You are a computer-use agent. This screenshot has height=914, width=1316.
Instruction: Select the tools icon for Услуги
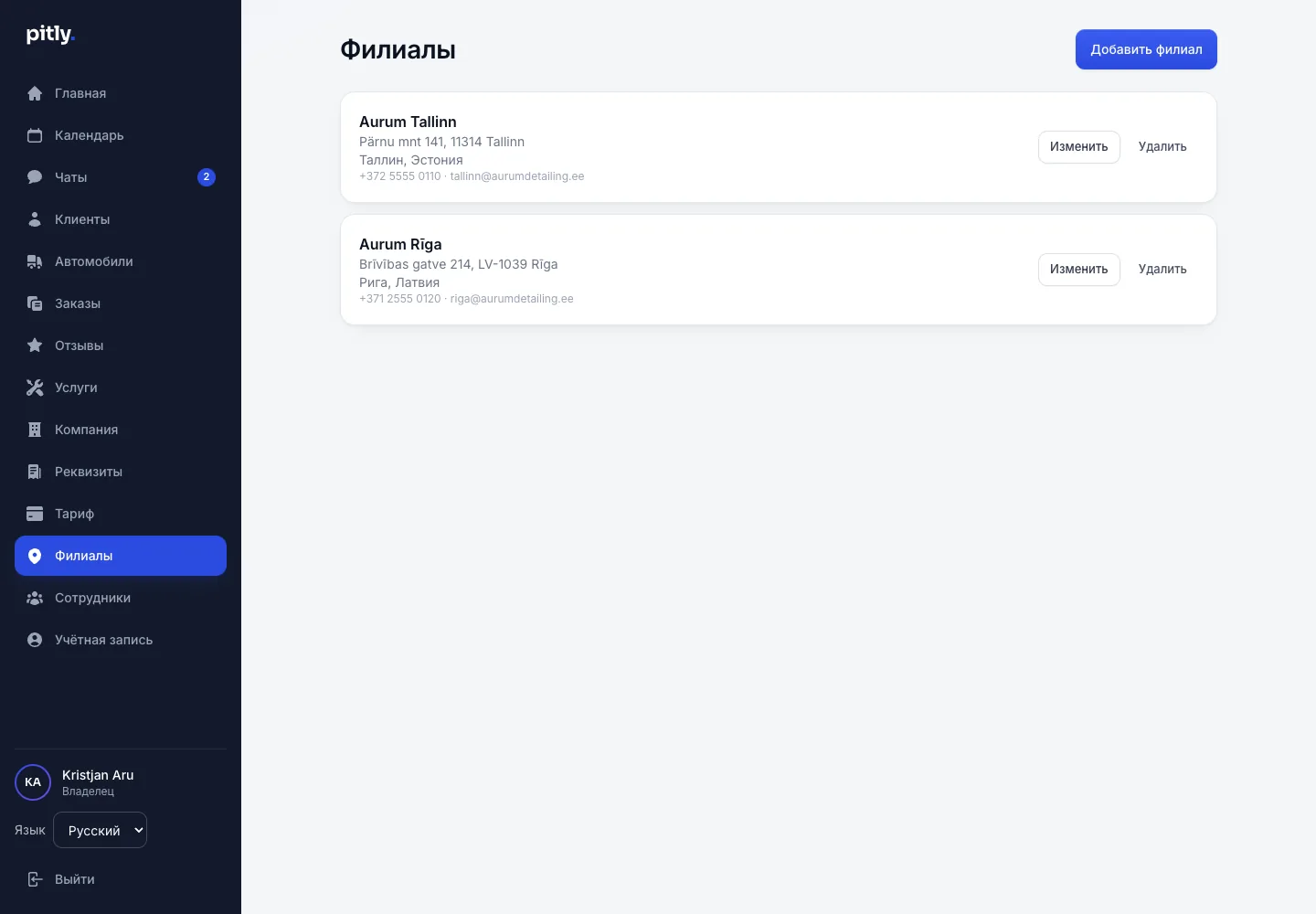[x=35, y=388]
